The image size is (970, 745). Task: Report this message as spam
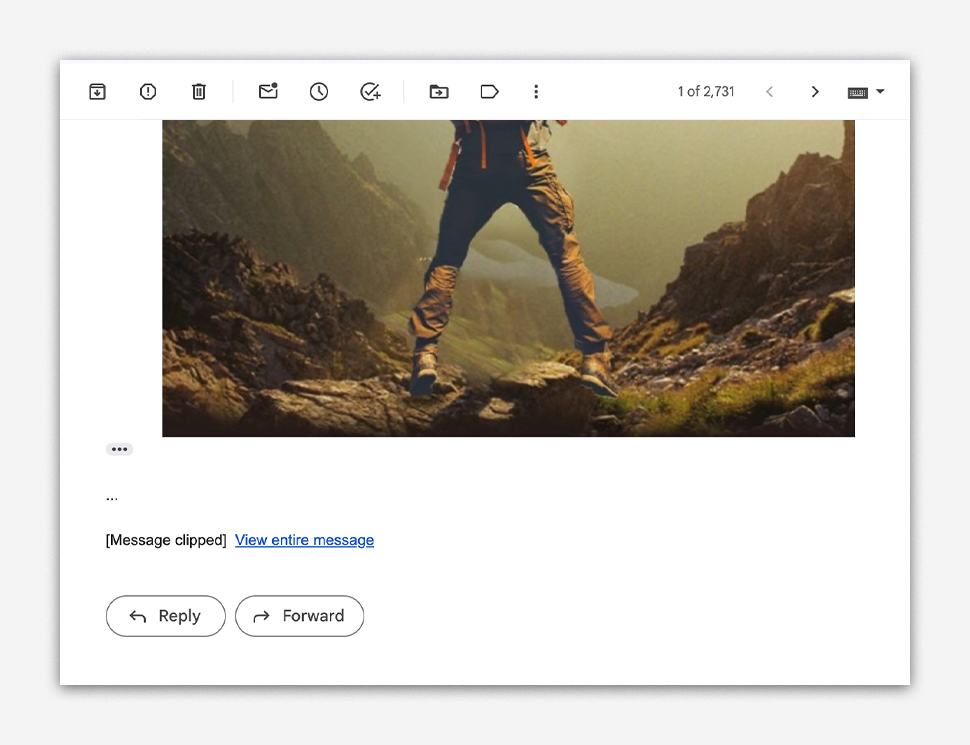tap(148, 92)
